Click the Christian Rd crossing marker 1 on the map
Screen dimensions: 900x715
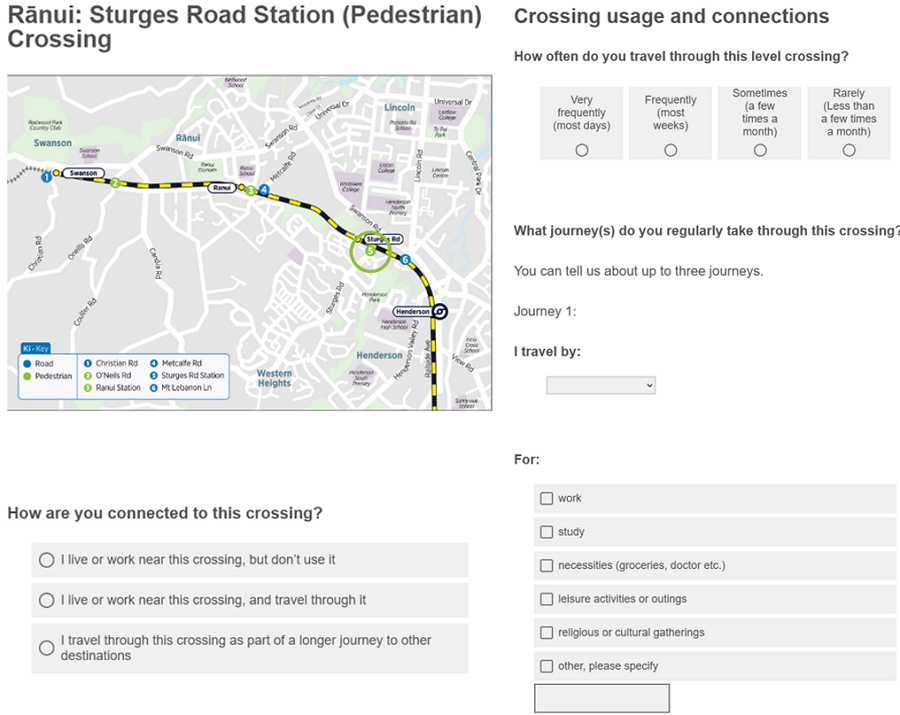[46, 178]
